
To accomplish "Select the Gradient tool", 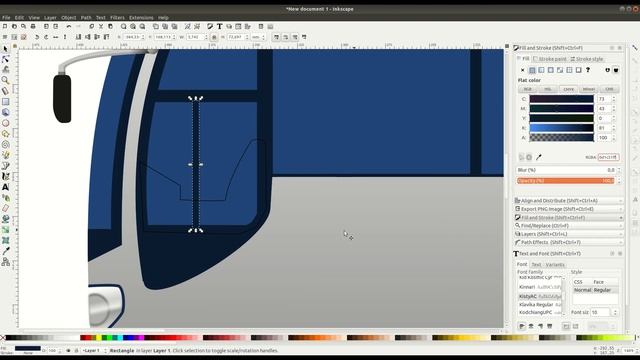I will [x=5, y=230].
